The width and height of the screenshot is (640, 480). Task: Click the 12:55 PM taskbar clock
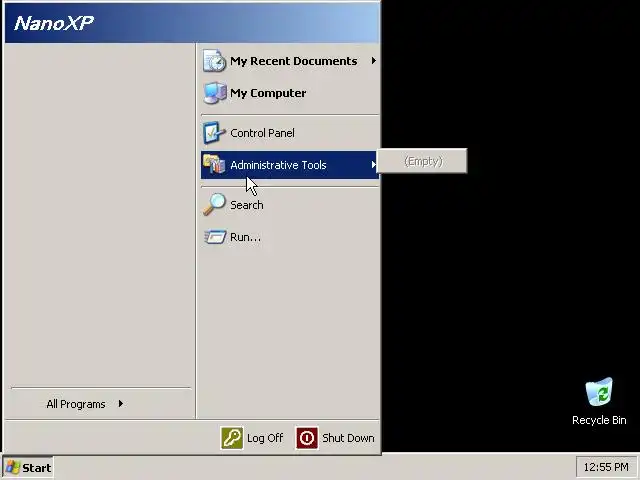tap(606, 467)
